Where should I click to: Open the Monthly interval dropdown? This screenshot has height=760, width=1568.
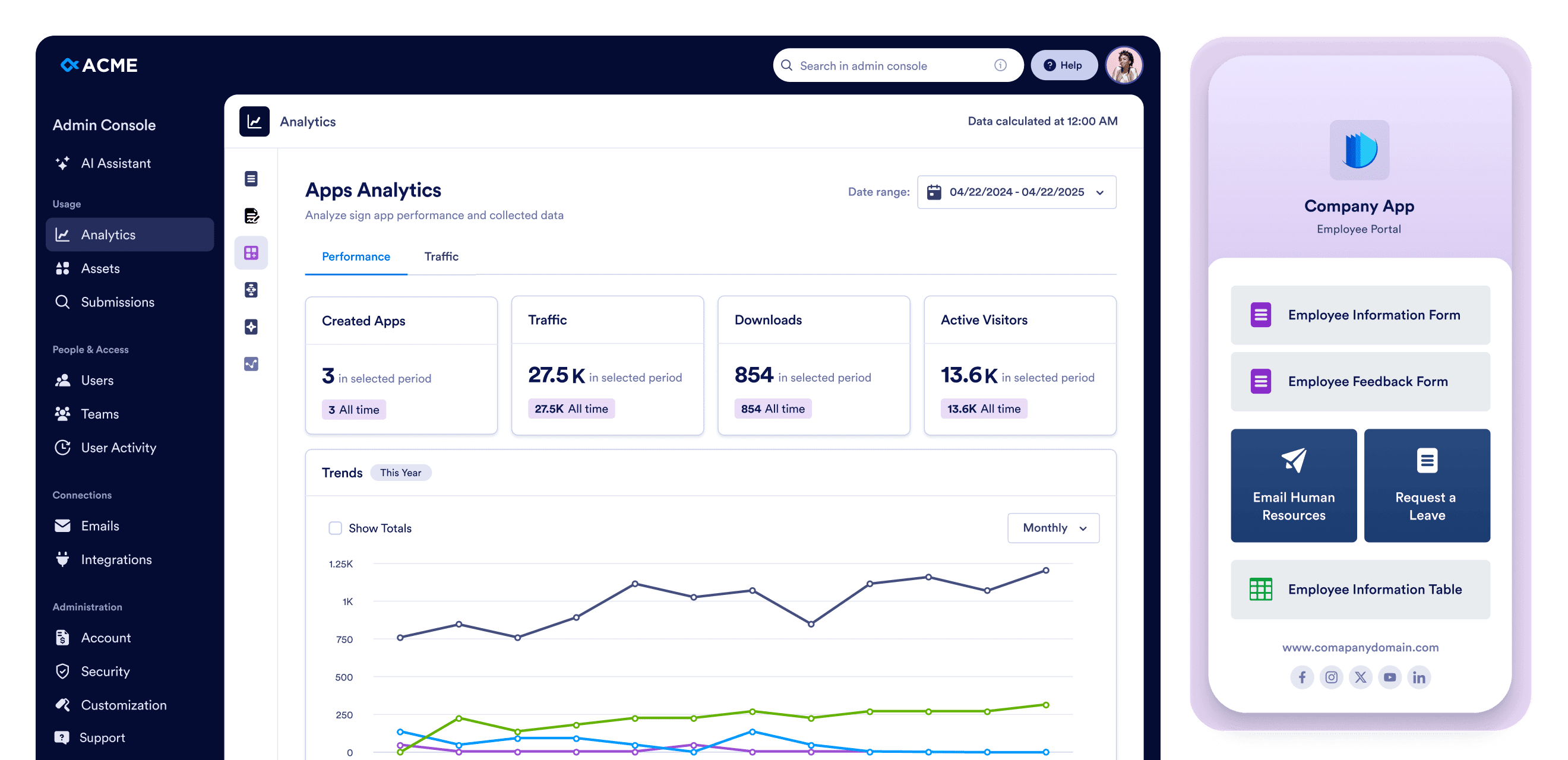(1053, 528)
